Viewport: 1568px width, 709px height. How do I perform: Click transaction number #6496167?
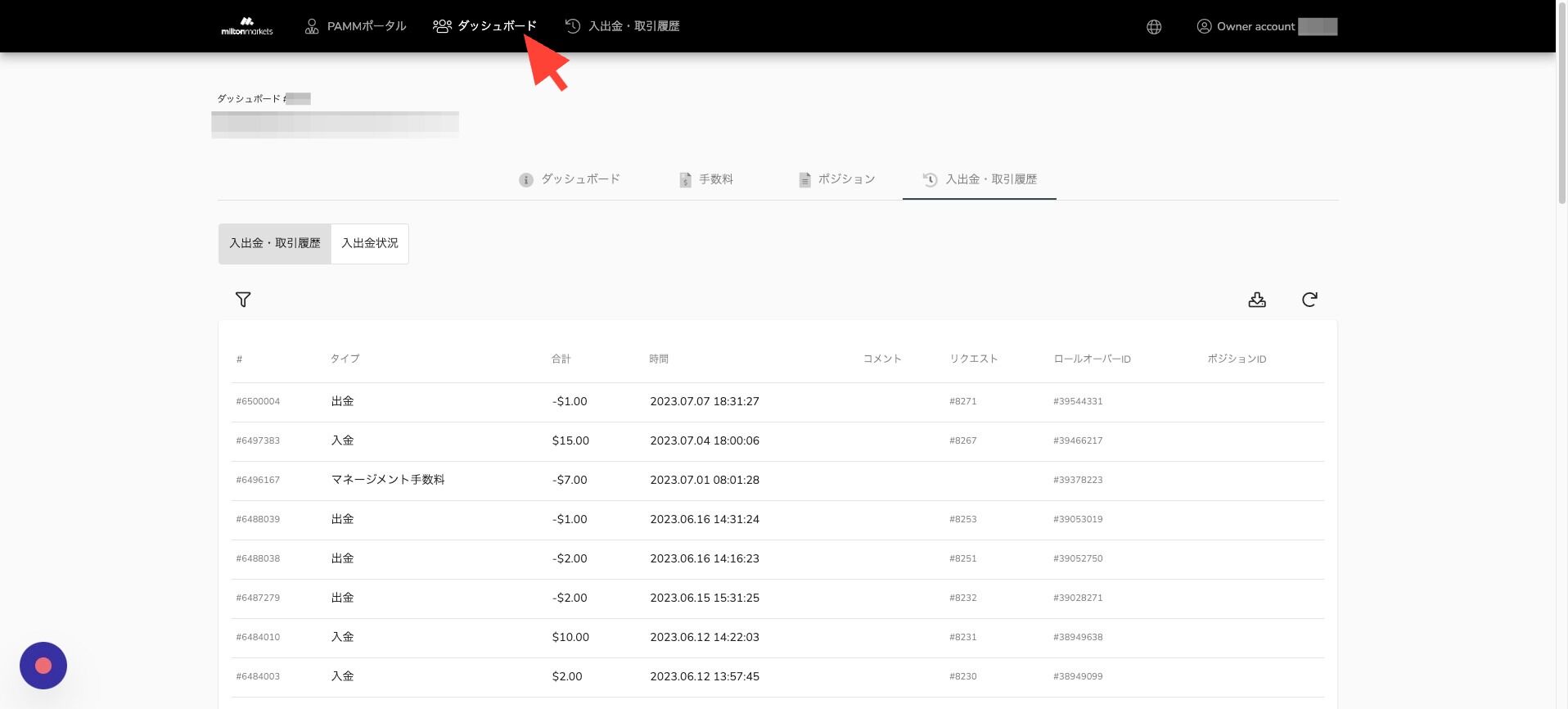click(258, 480)
